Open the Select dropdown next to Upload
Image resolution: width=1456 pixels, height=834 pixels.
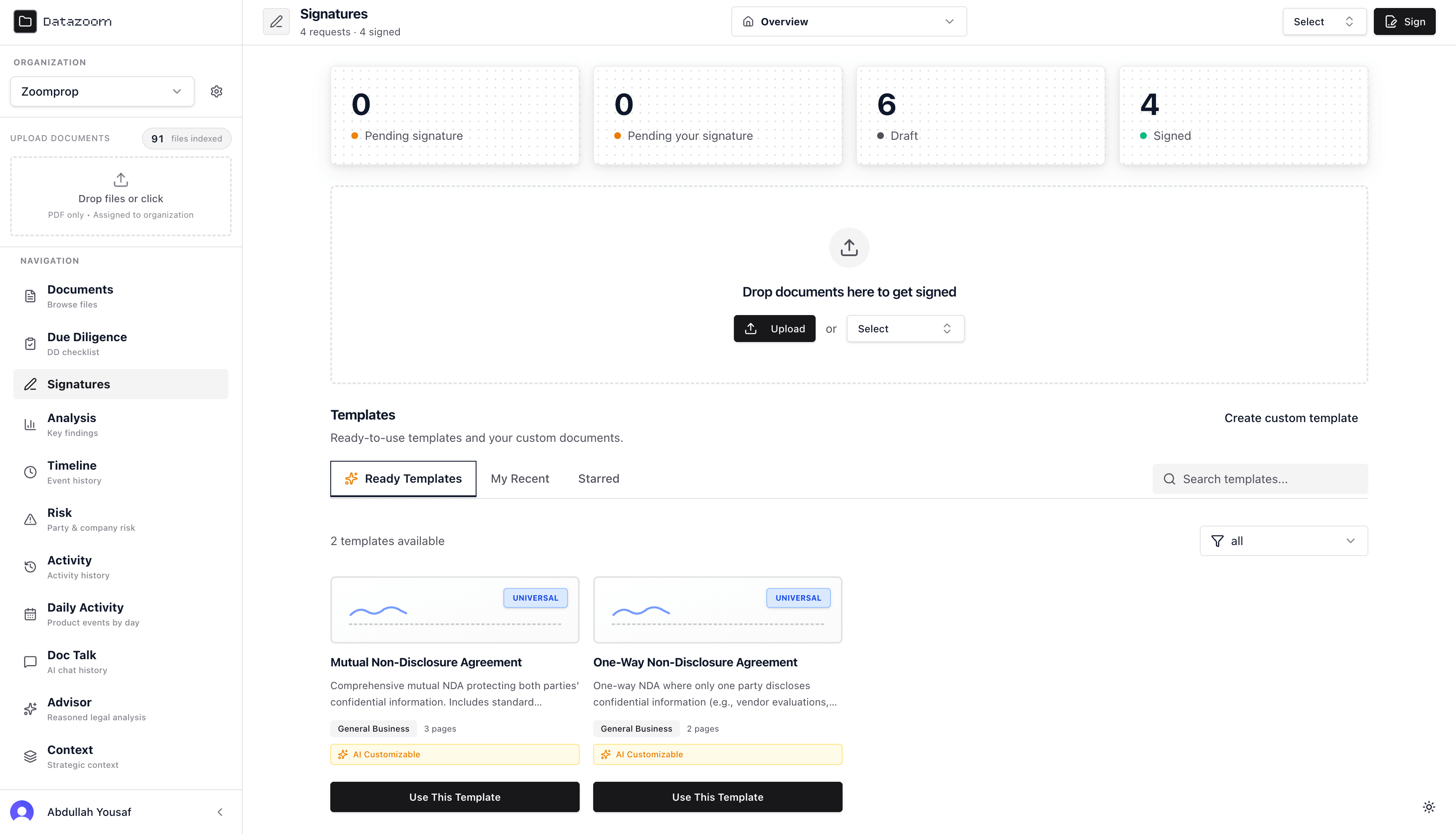click(905, 329)
